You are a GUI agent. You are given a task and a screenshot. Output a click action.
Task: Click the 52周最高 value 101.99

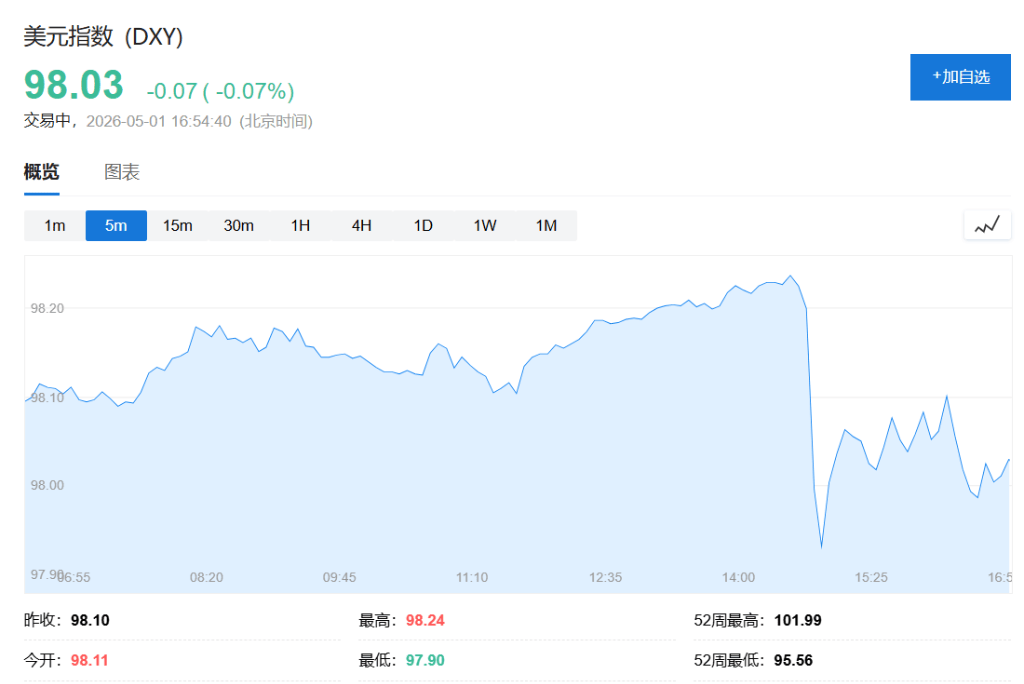797,620
